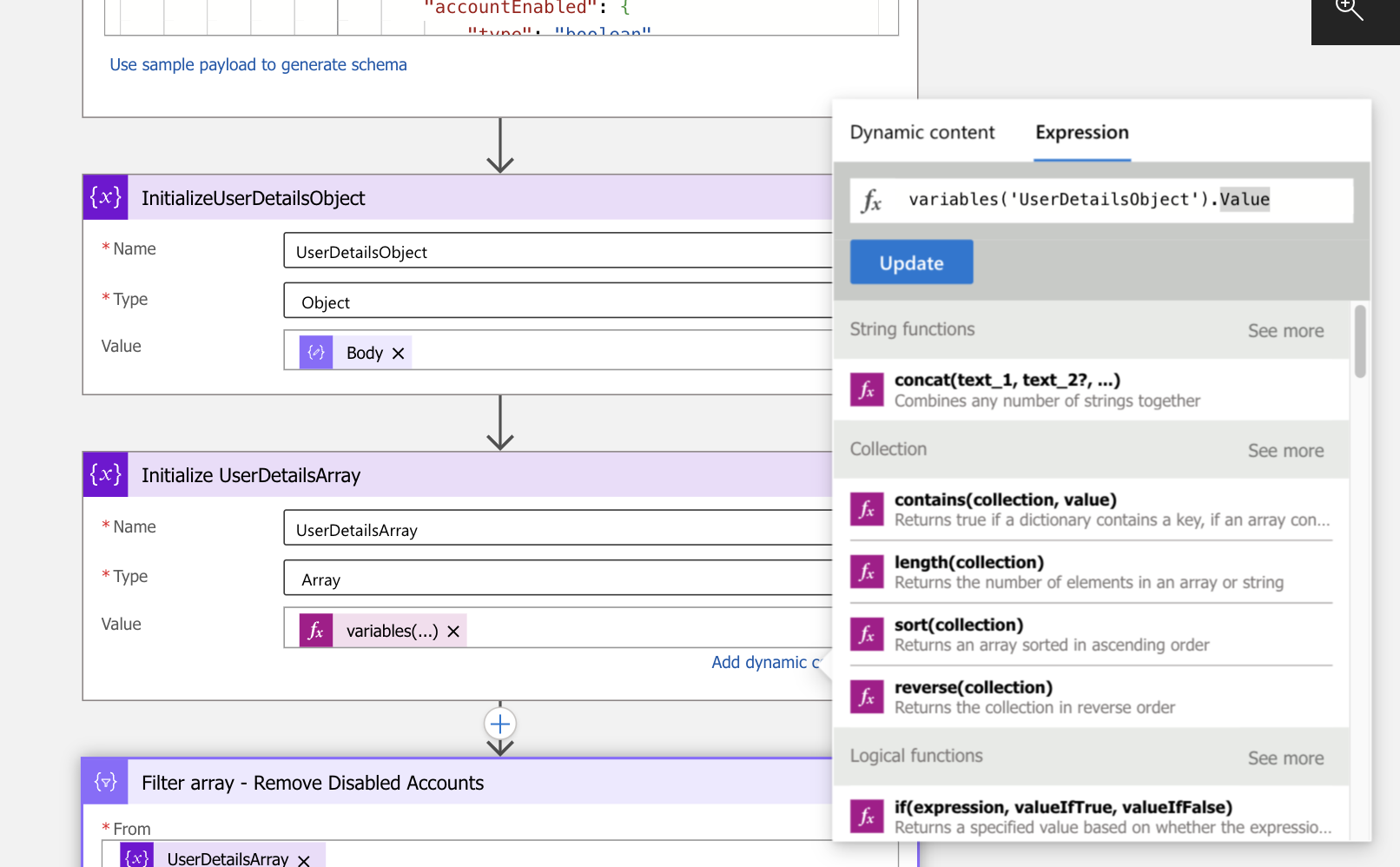Remove the Body token from Value
Screen dimensions: 1400x867
click(x=399, y=354)
